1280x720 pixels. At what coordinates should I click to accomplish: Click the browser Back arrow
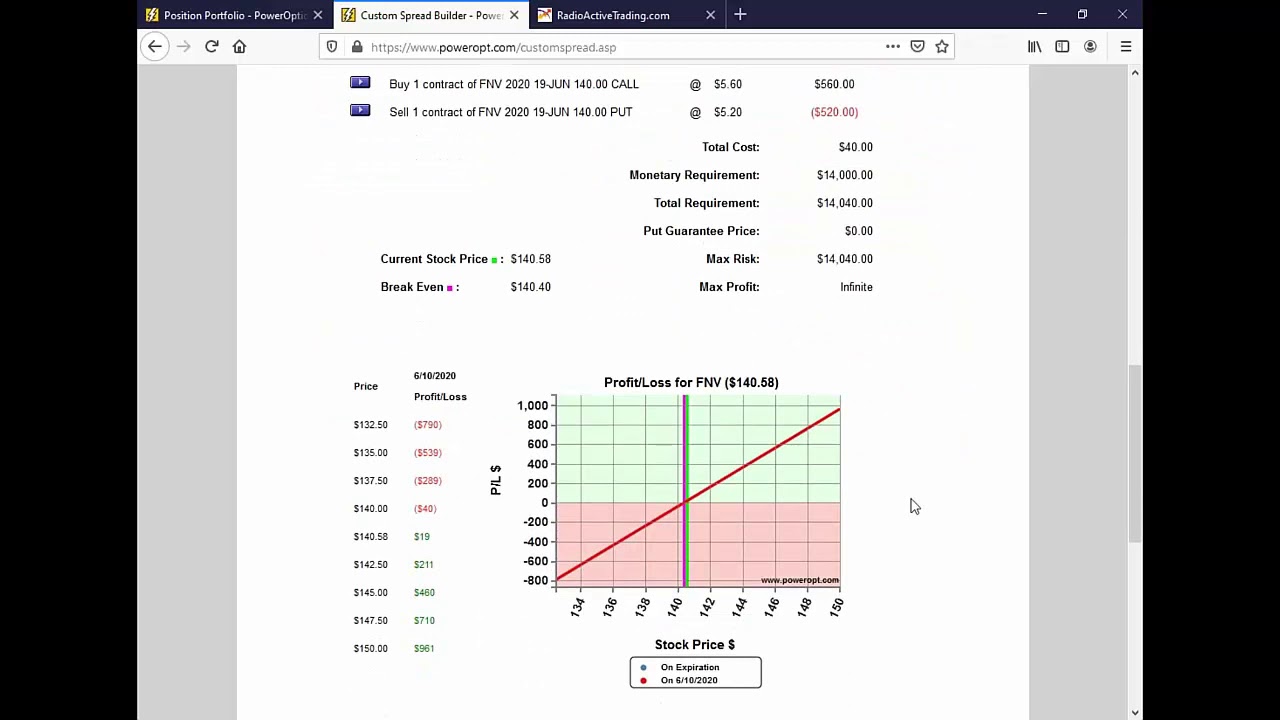coord(155,47)
